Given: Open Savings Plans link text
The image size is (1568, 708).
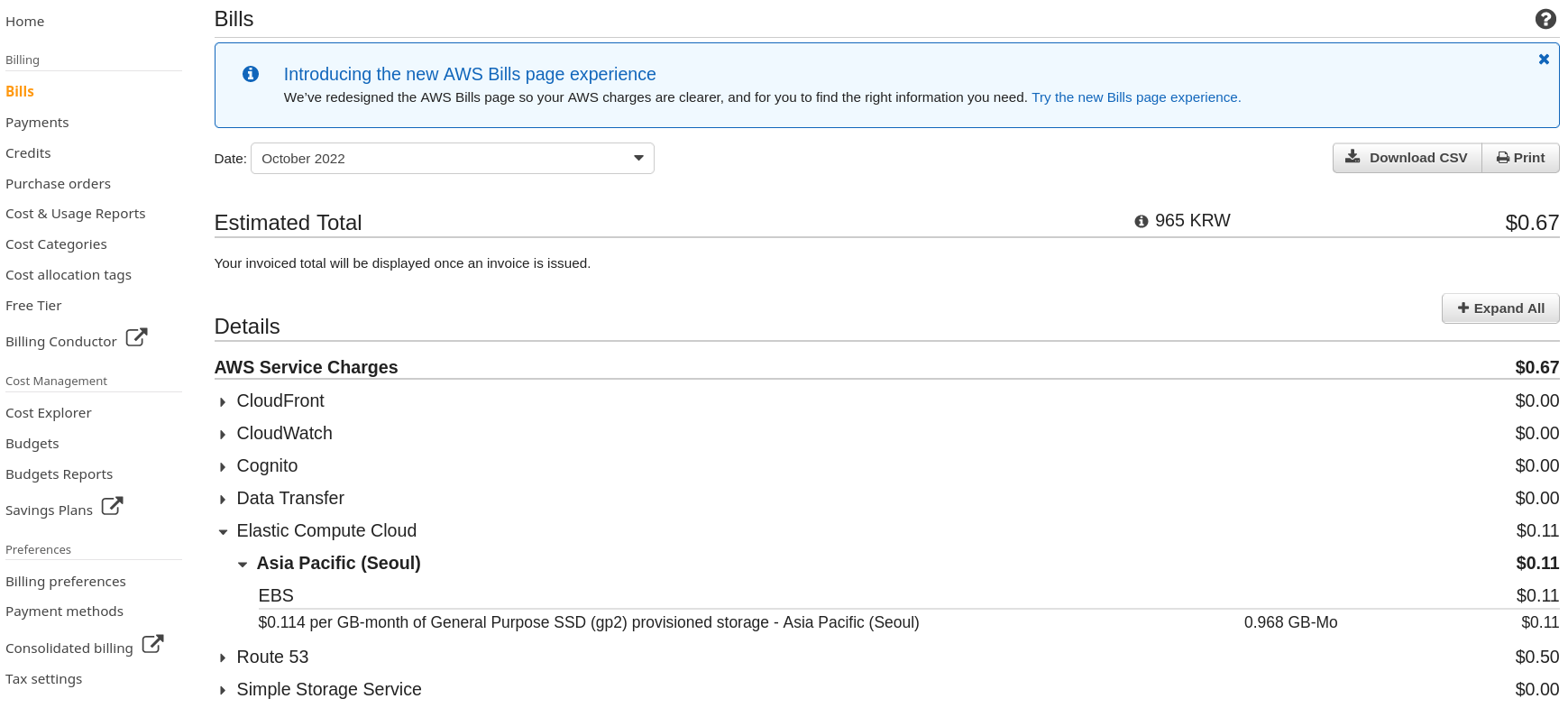Looking at the screenshot, I should 49,510.
